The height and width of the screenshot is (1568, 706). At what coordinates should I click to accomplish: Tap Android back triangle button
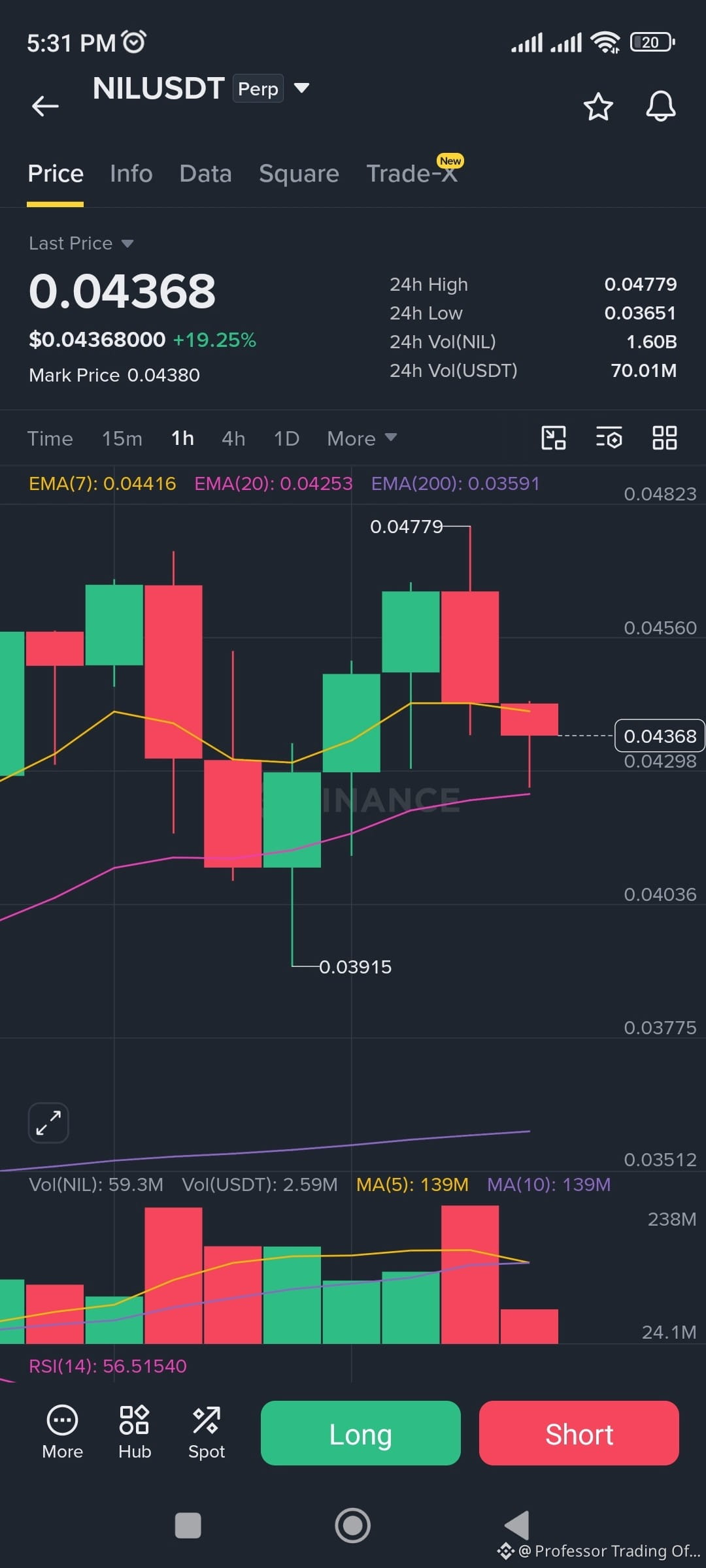517,1526
